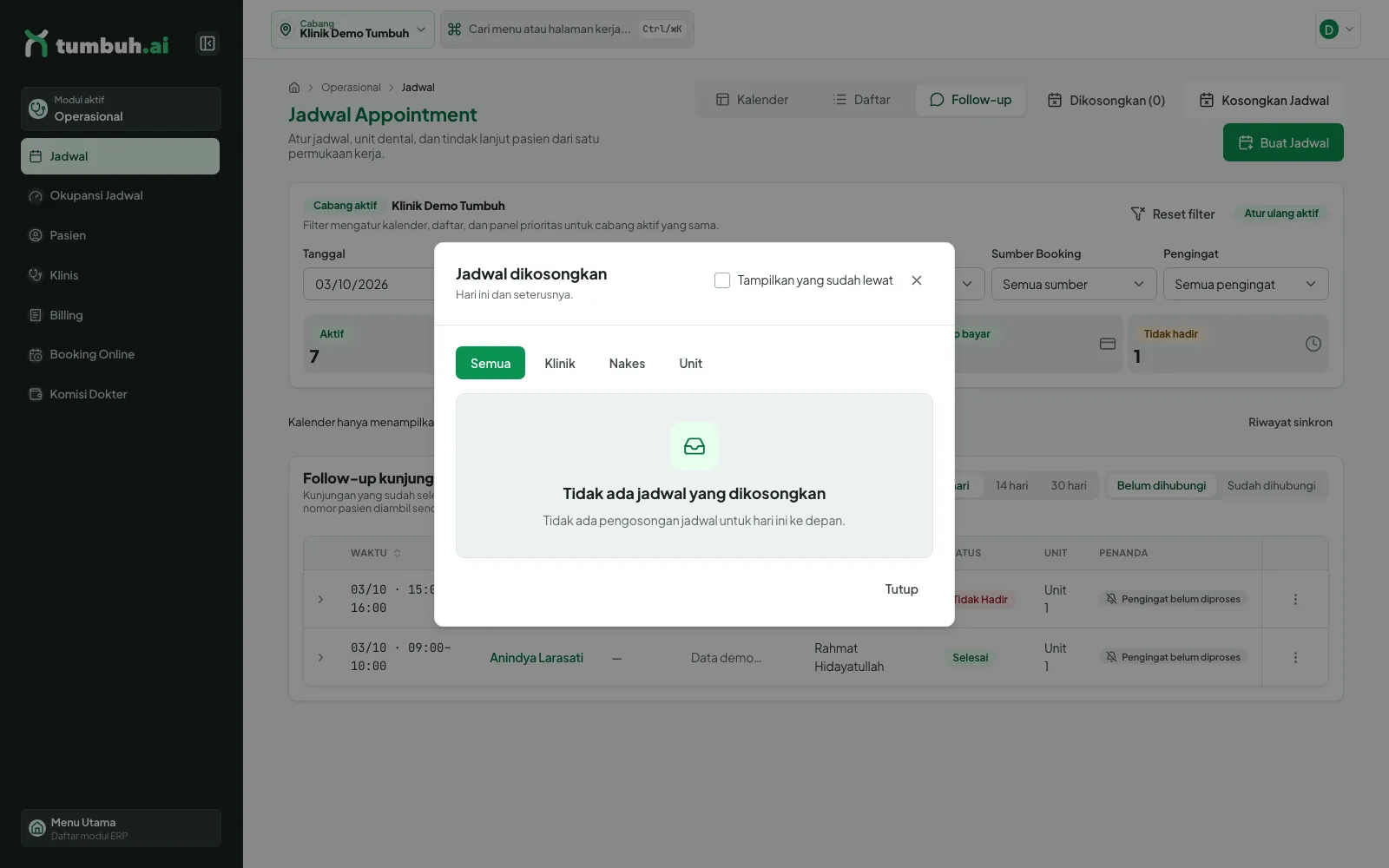
Task: Click the UNIT column header
Action: tap(1056, 553)
